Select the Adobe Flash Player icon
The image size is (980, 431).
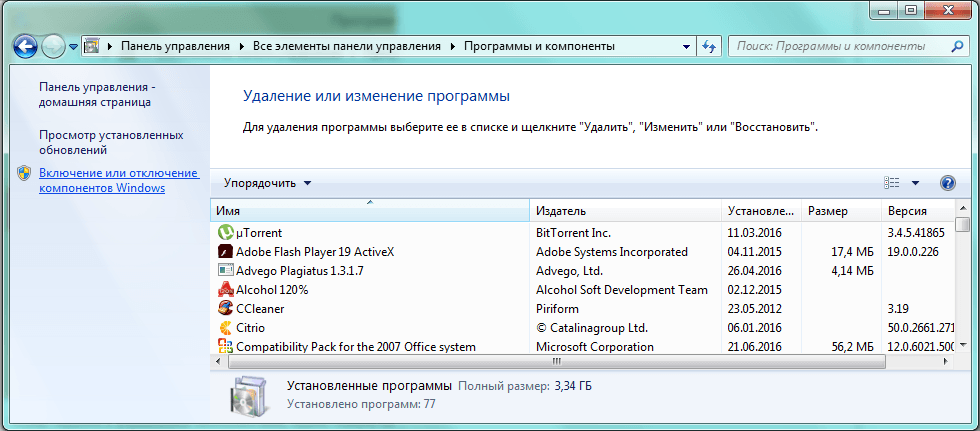[225, 251]
